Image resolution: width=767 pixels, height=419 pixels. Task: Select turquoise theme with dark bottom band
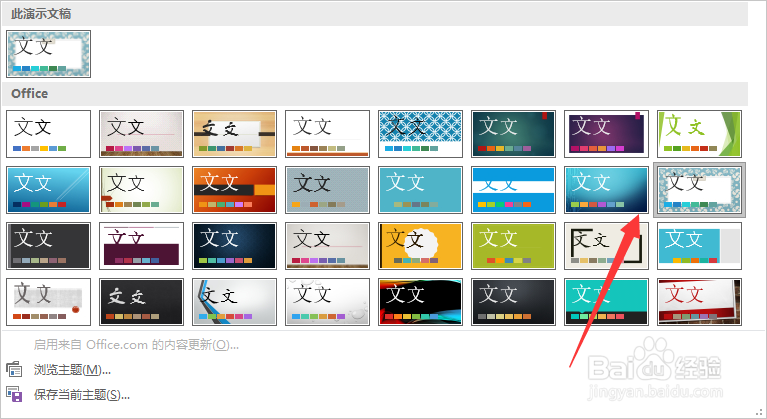606,302
